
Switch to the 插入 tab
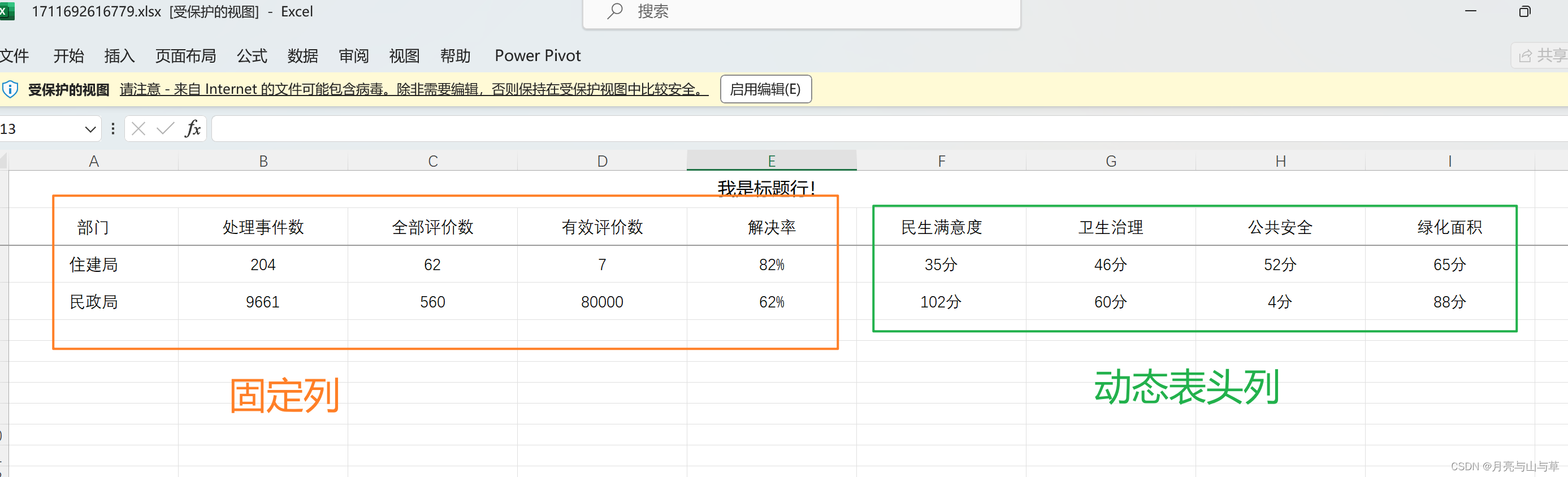click(119, 56)
